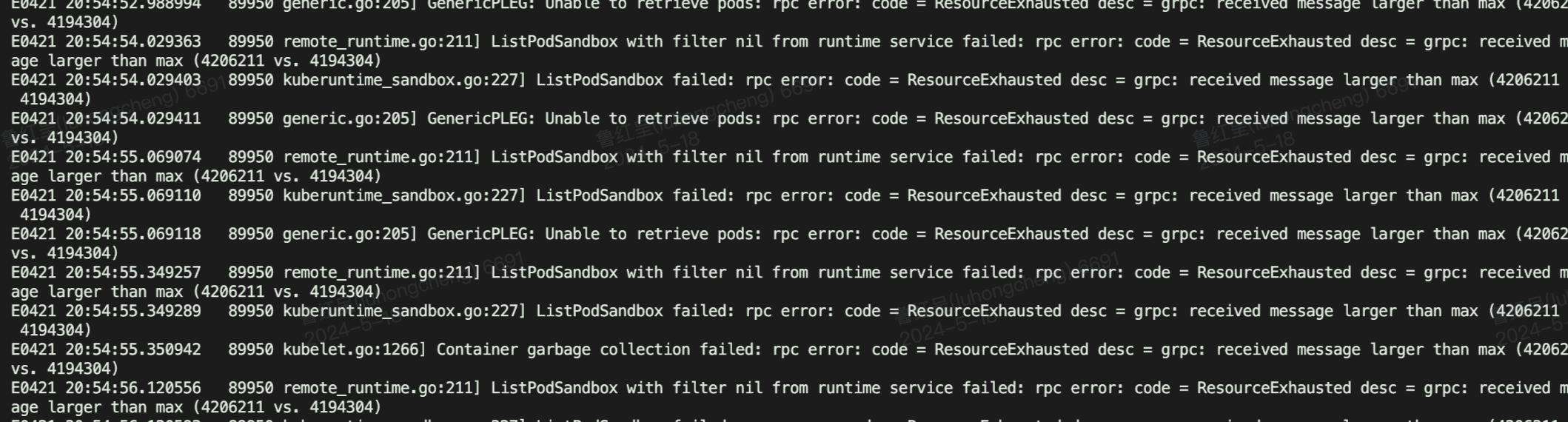Click "ResourceExhausted" on the kubelet.go:1266 line
1568x422 pixels.
pyautogui.click(x=1011, y=349)
